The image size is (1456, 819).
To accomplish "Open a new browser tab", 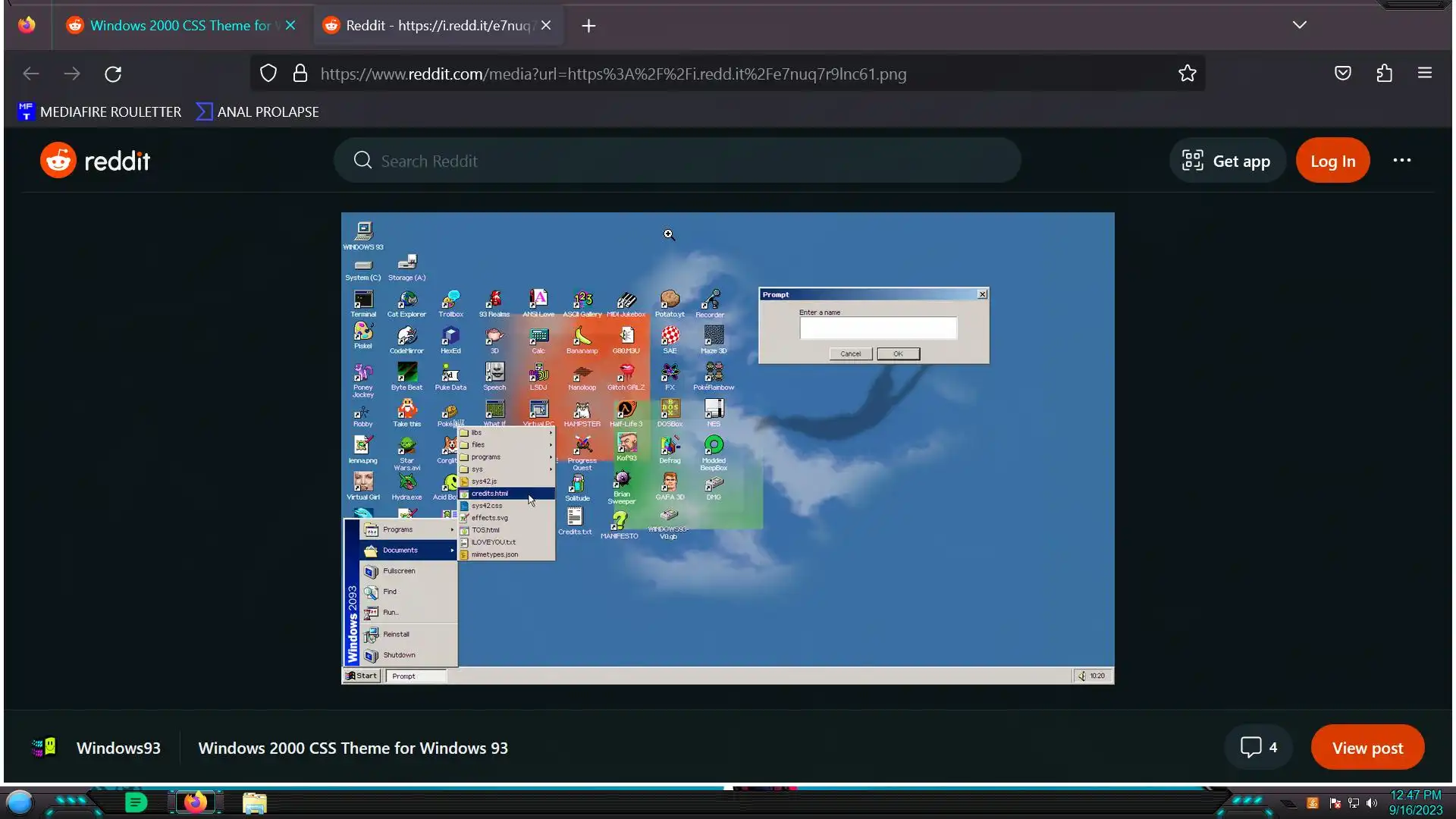I will (x=588, y=26).
